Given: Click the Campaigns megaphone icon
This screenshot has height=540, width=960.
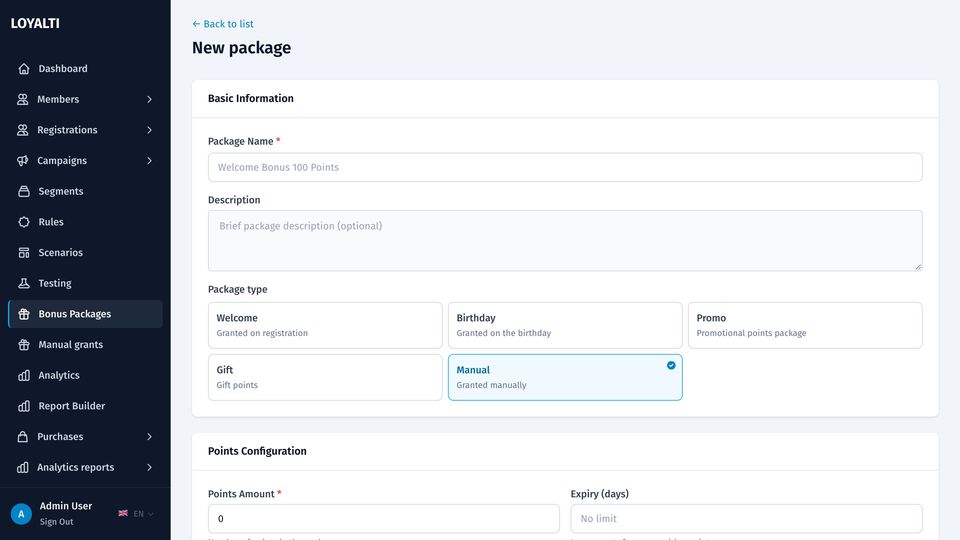Looking at the screenshot, I should coord(23,160).
